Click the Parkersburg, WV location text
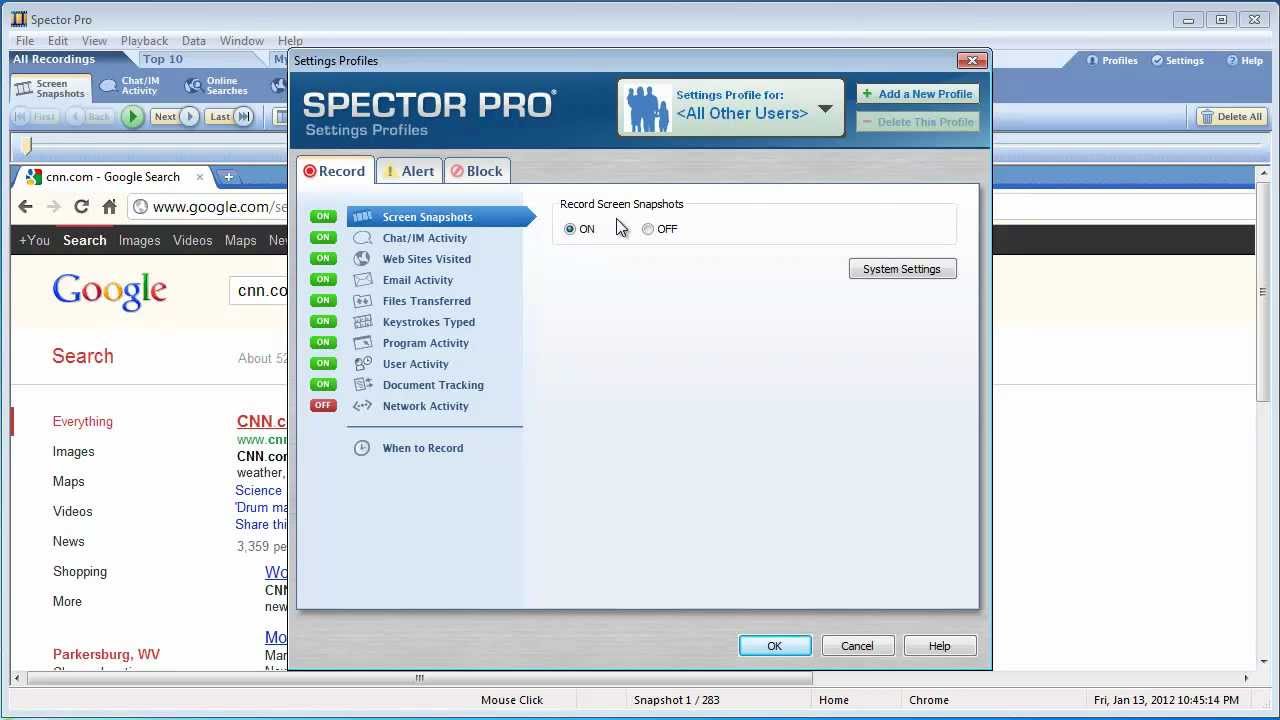The width and height of the screenshot is (1280, 720). click(x=106, y=654)
